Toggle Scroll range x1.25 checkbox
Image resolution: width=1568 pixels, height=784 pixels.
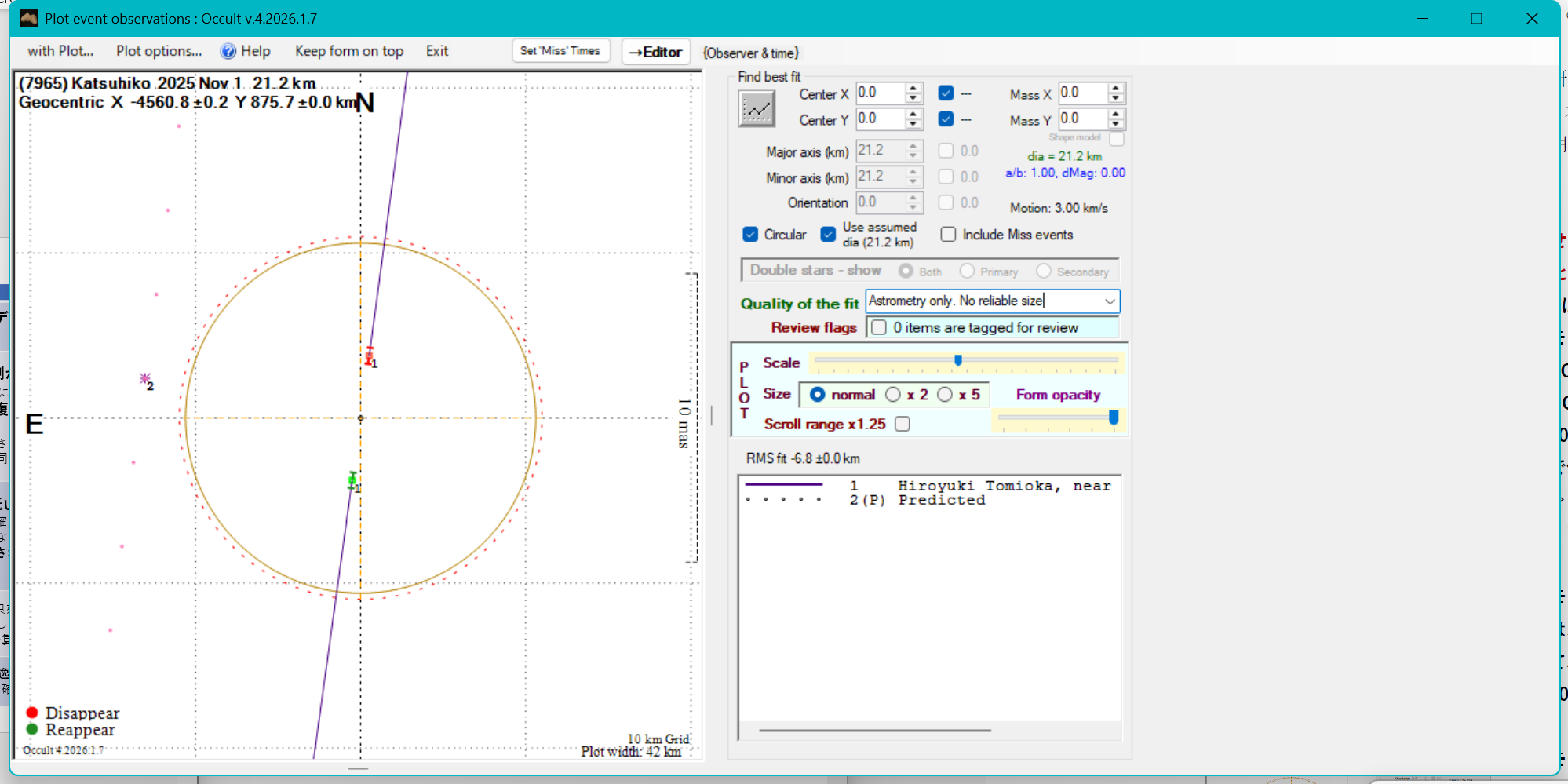pos(903,424)
